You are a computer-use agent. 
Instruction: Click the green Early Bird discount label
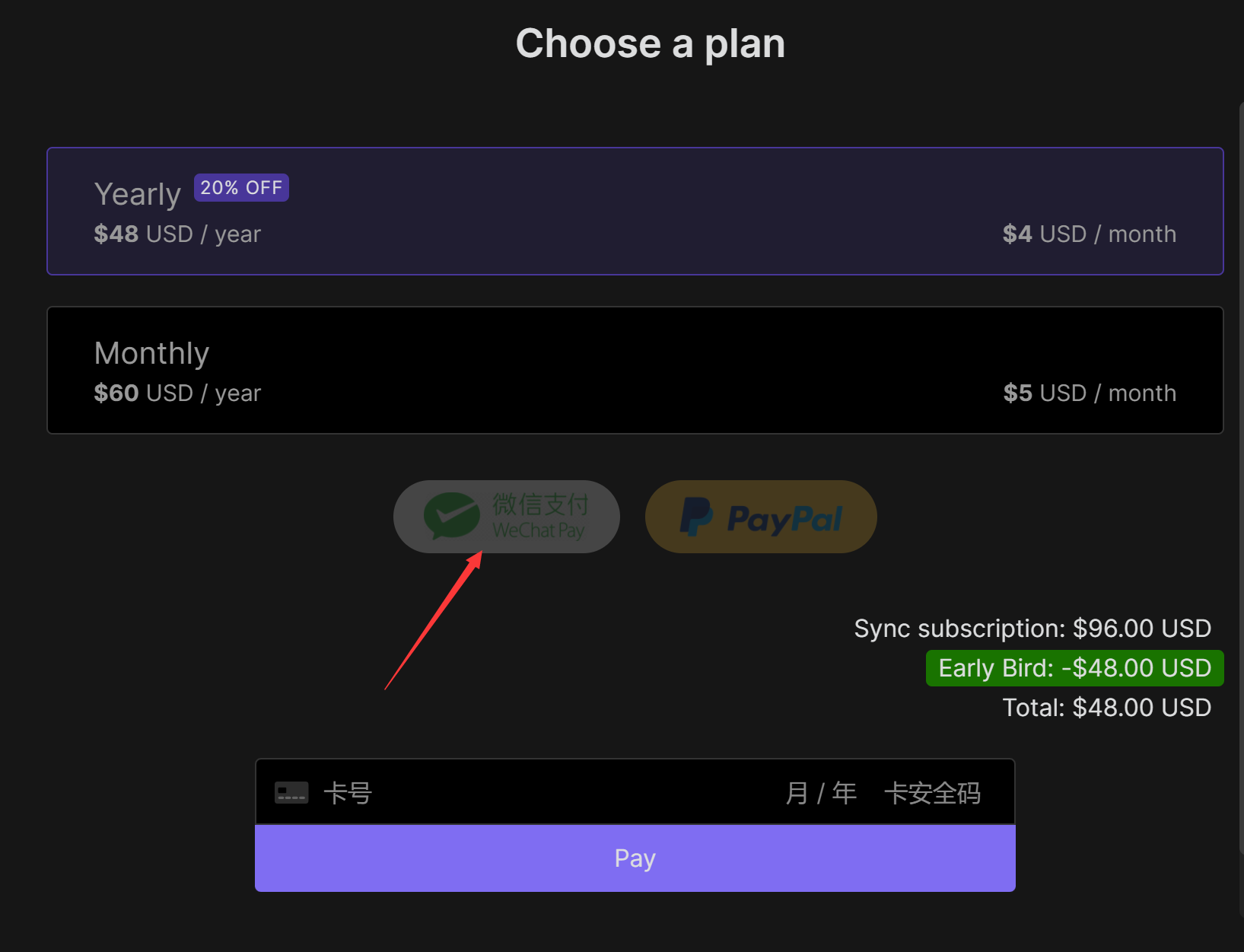tap(1074, 668)
